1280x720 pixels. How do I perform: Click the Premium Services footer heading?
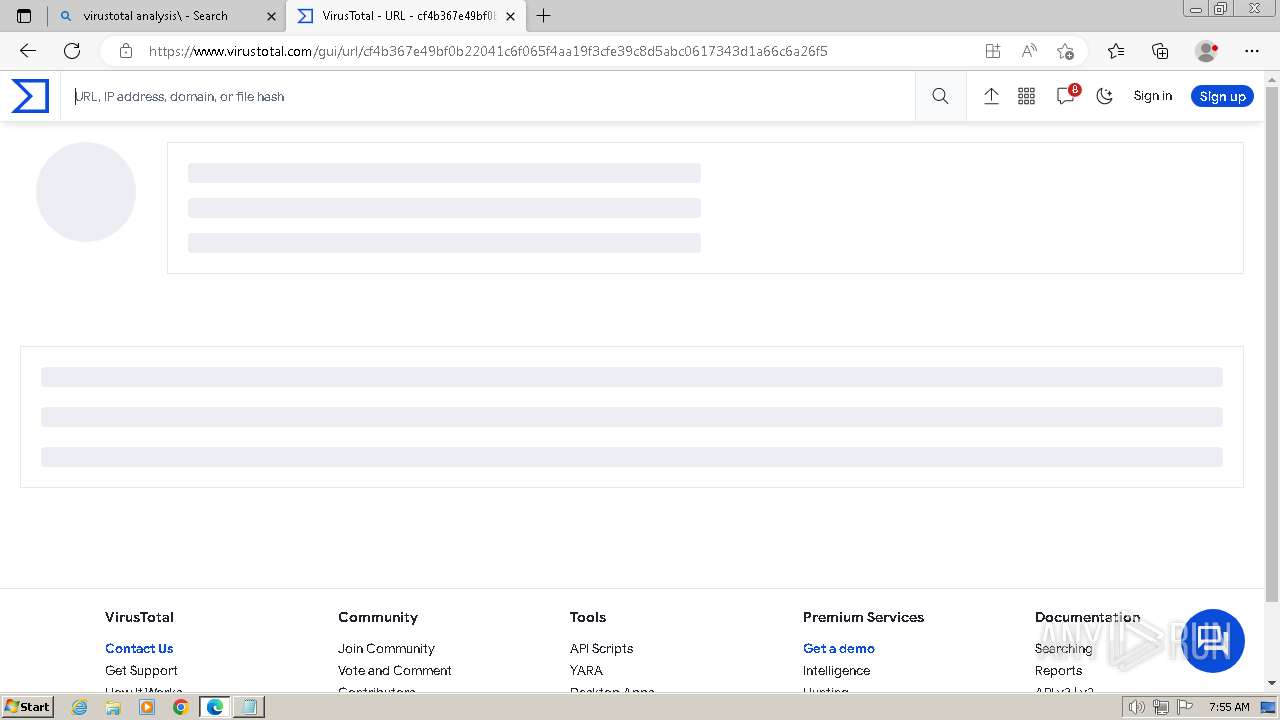click(863, 617)
